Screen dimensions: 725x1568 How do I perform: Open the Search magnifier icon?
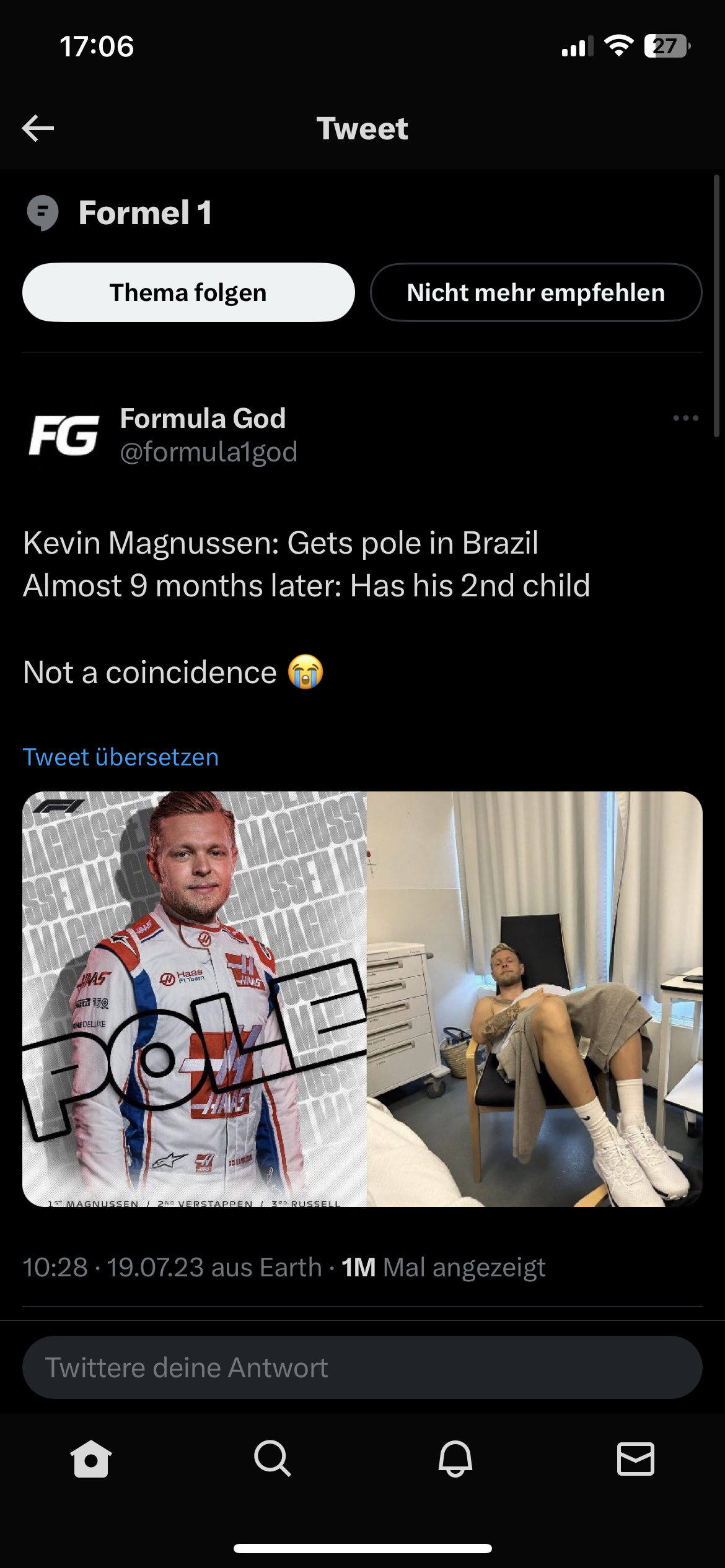pos(272,1458)
